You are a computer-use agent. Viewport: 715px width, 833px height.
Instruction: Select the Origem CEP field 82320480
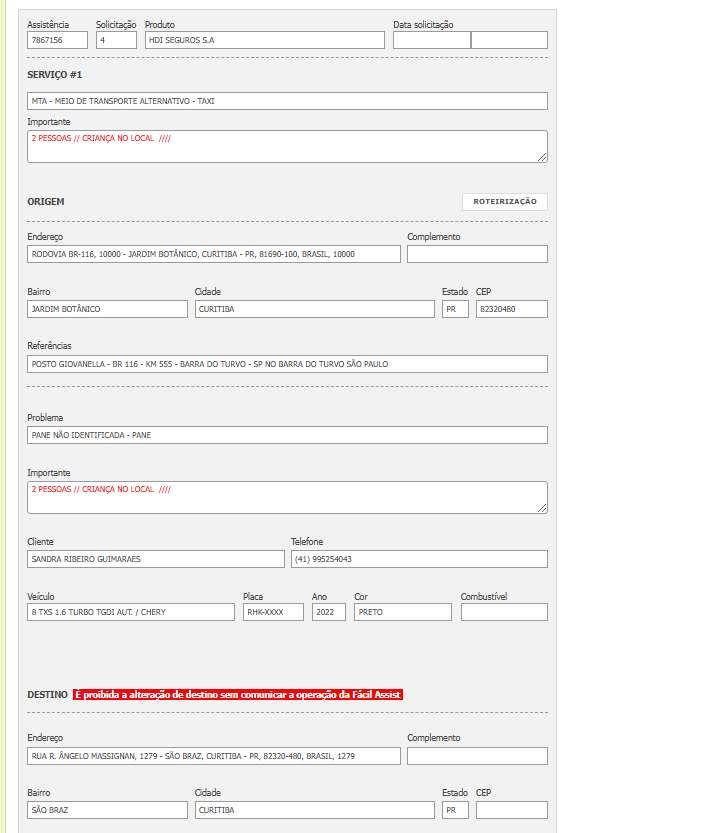click(x=512, y=309)
